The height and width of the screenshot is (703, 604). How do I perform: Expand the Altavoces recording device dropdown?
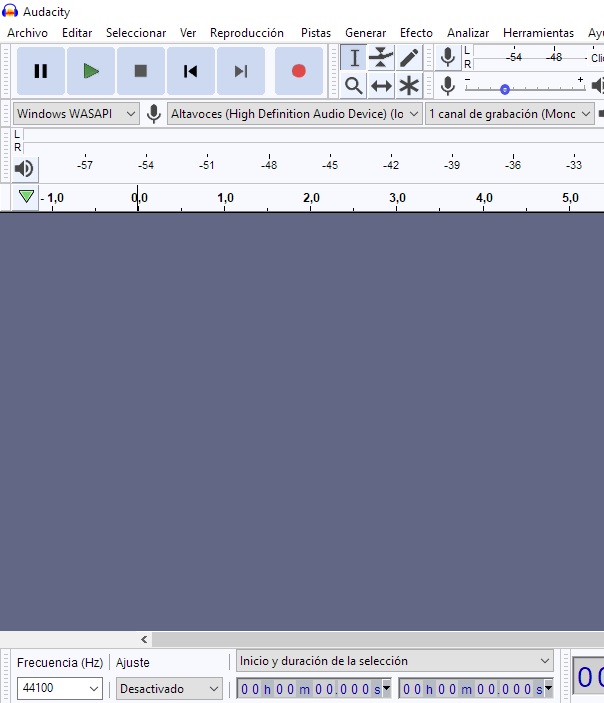tap(295, 114)
